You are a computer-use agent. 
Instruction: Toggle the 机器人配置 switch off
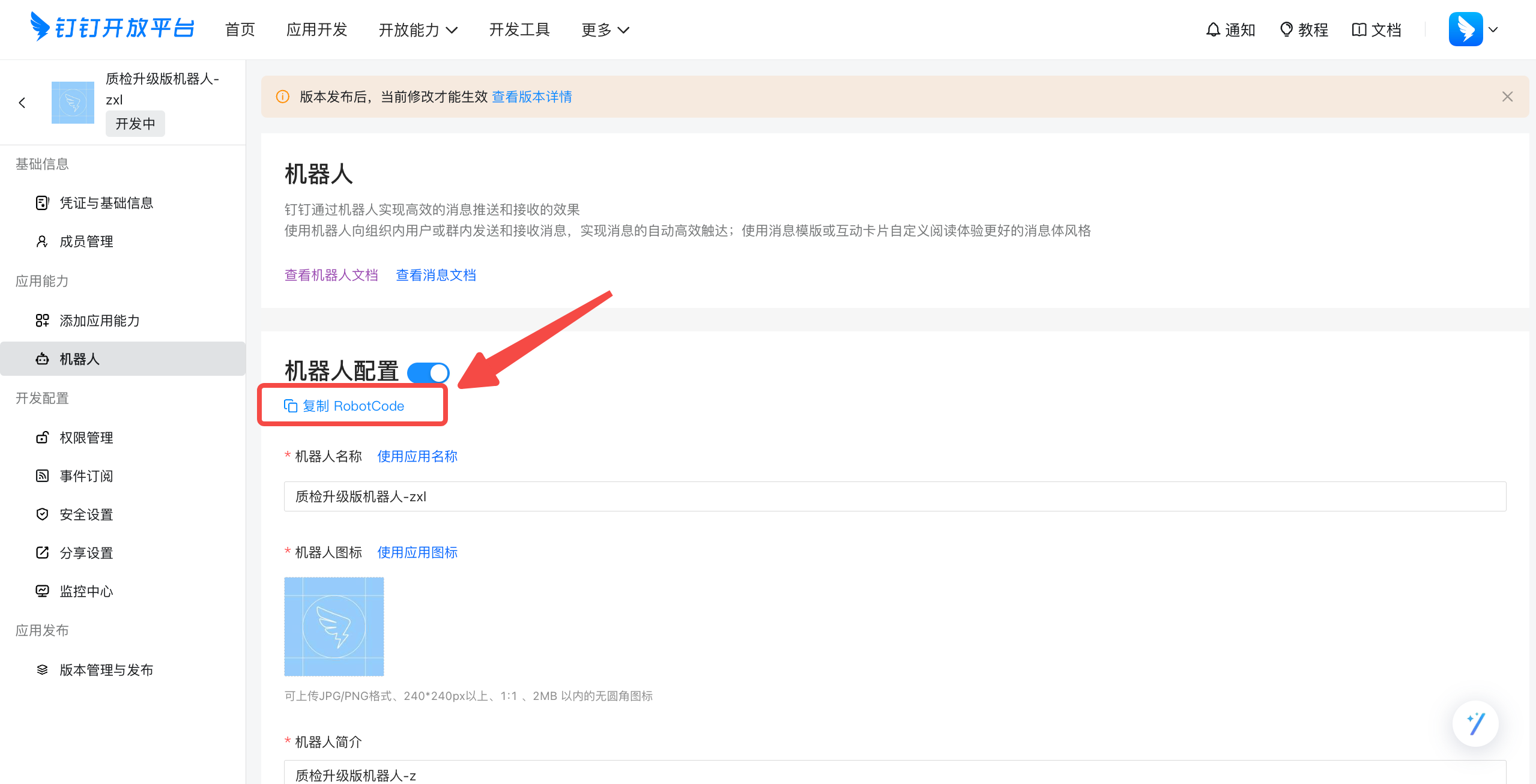click(x=428, y=372)
